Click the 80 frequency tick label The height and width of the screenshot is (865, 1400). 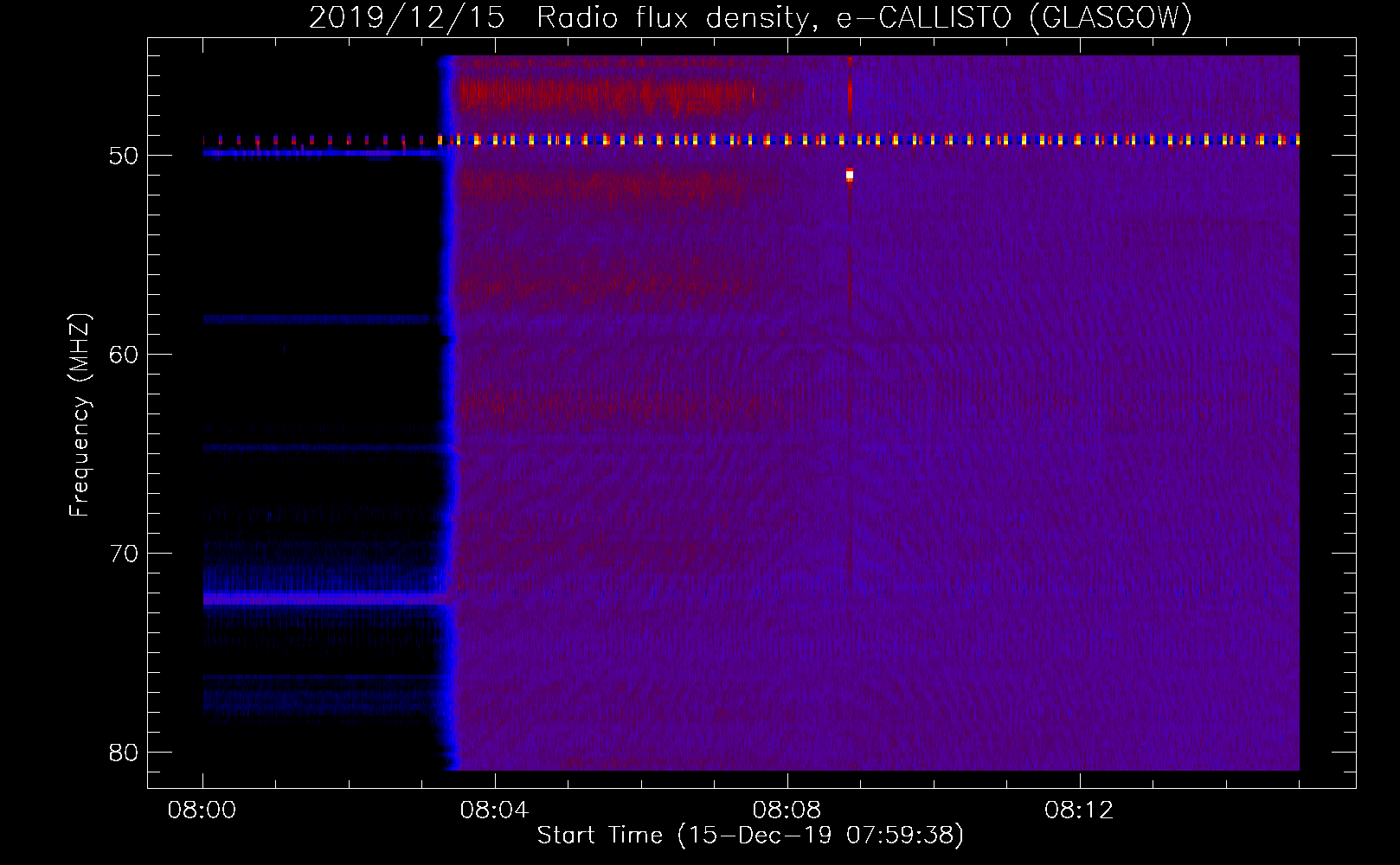tap(124, 753)
